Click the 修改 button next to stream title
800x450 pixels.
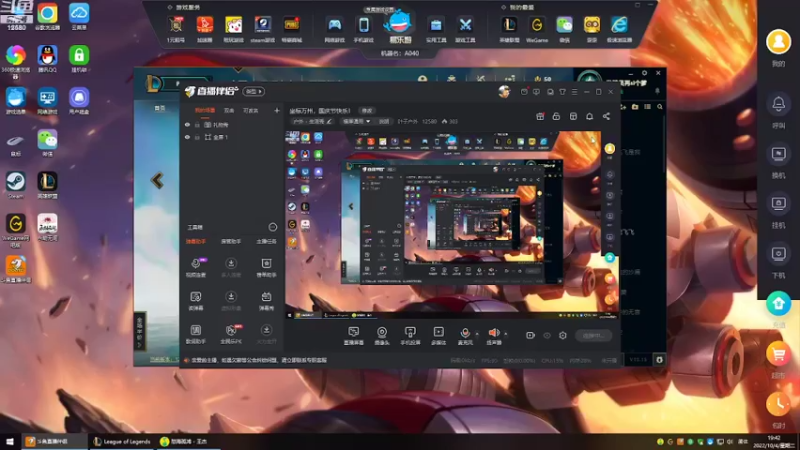pos(367,111)
